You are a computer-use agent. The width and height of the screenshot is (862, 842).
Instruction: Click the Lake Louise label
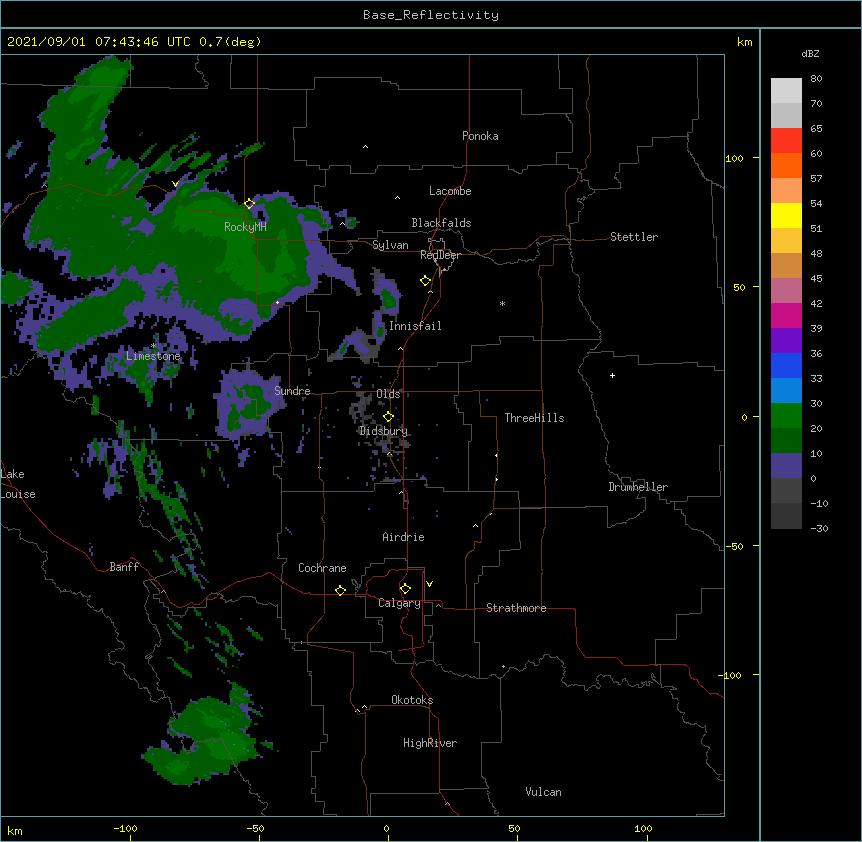(x=18, y=484)
